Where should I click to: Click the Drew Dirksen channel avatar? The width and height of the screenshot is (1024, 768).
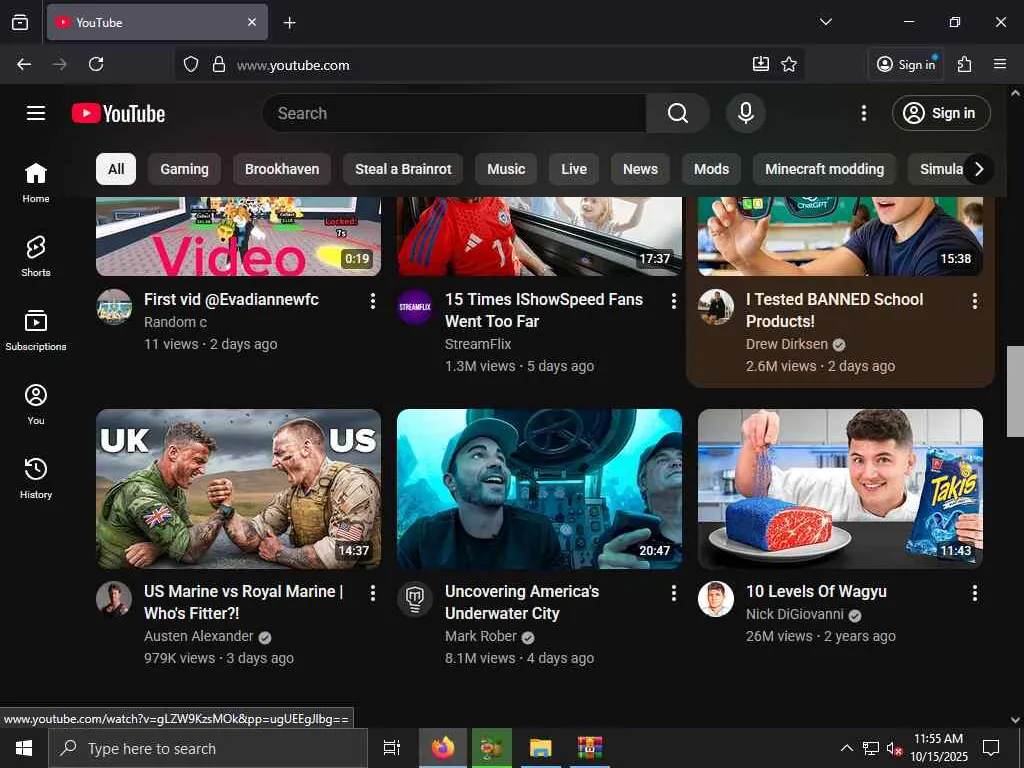pyautogui.click(x=716, y=307)
